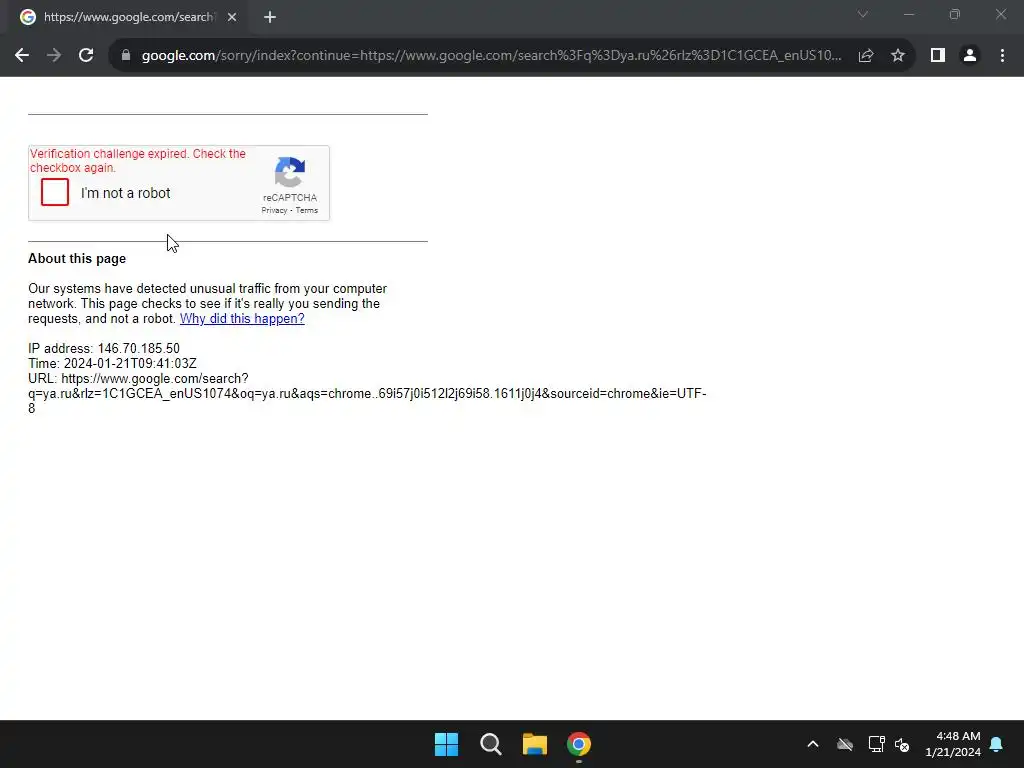Minimize the Chrome window
This screenshot has width=1024, height=768.
point(909,14)
